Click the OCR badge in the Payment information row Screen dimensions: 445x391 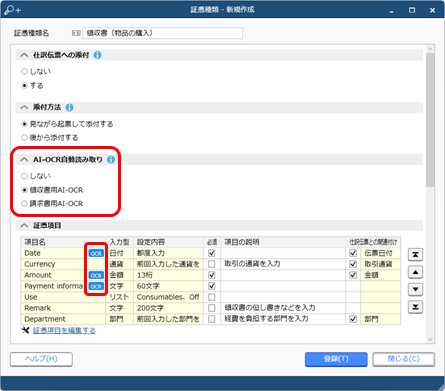pos(96,286)
